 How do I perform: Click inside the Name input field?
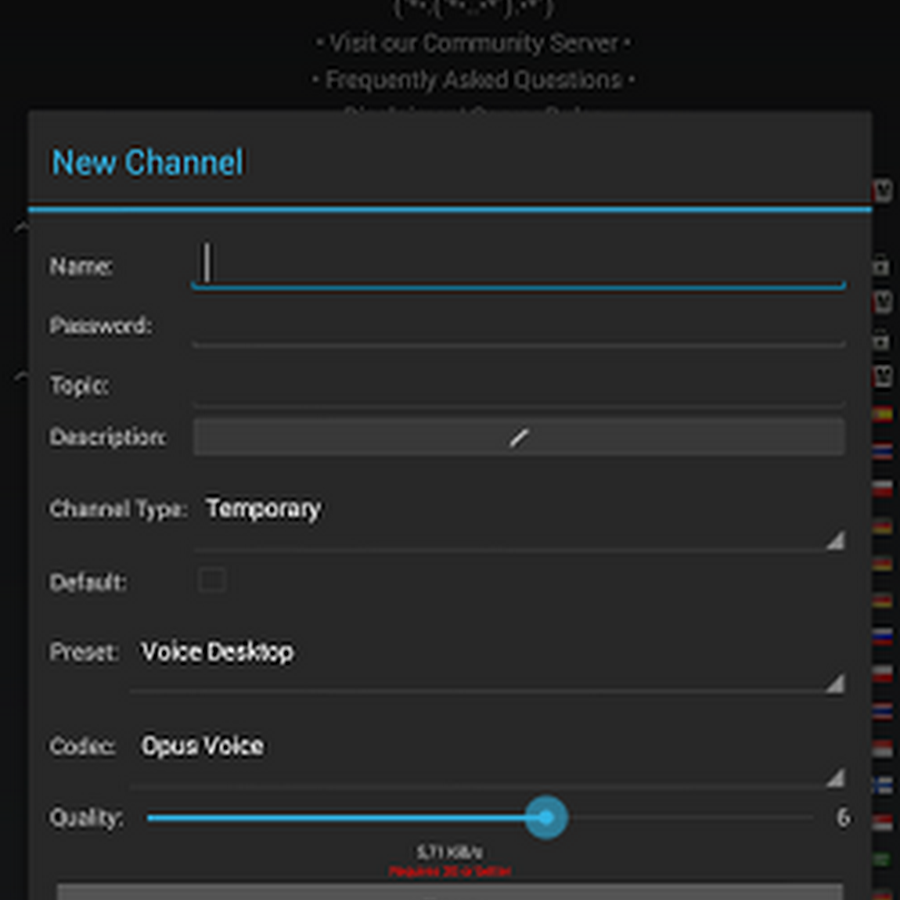(x=517, y=265)
